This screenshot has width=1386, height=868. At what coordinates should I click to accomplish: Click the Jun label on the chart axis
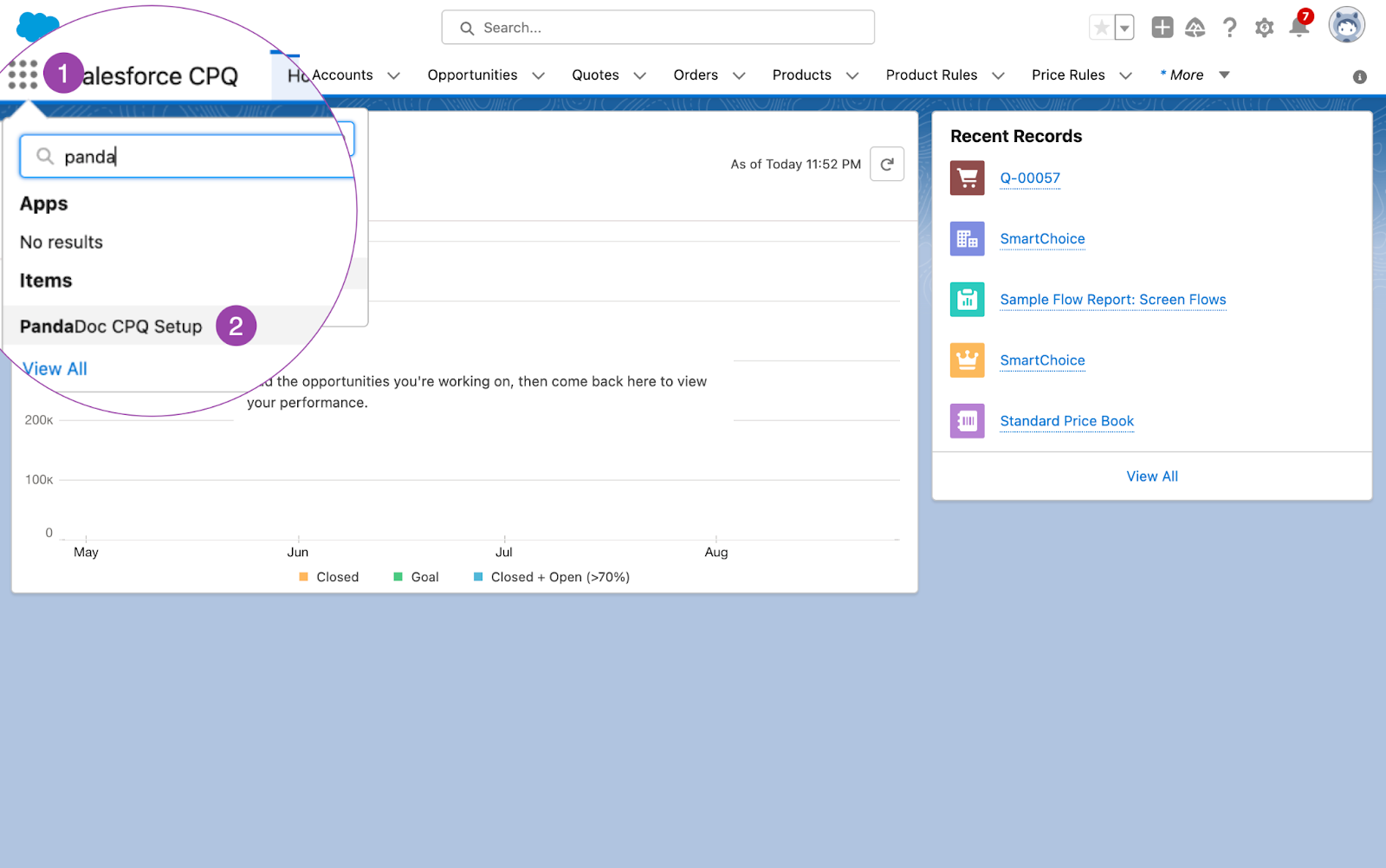tap(298, 553)
